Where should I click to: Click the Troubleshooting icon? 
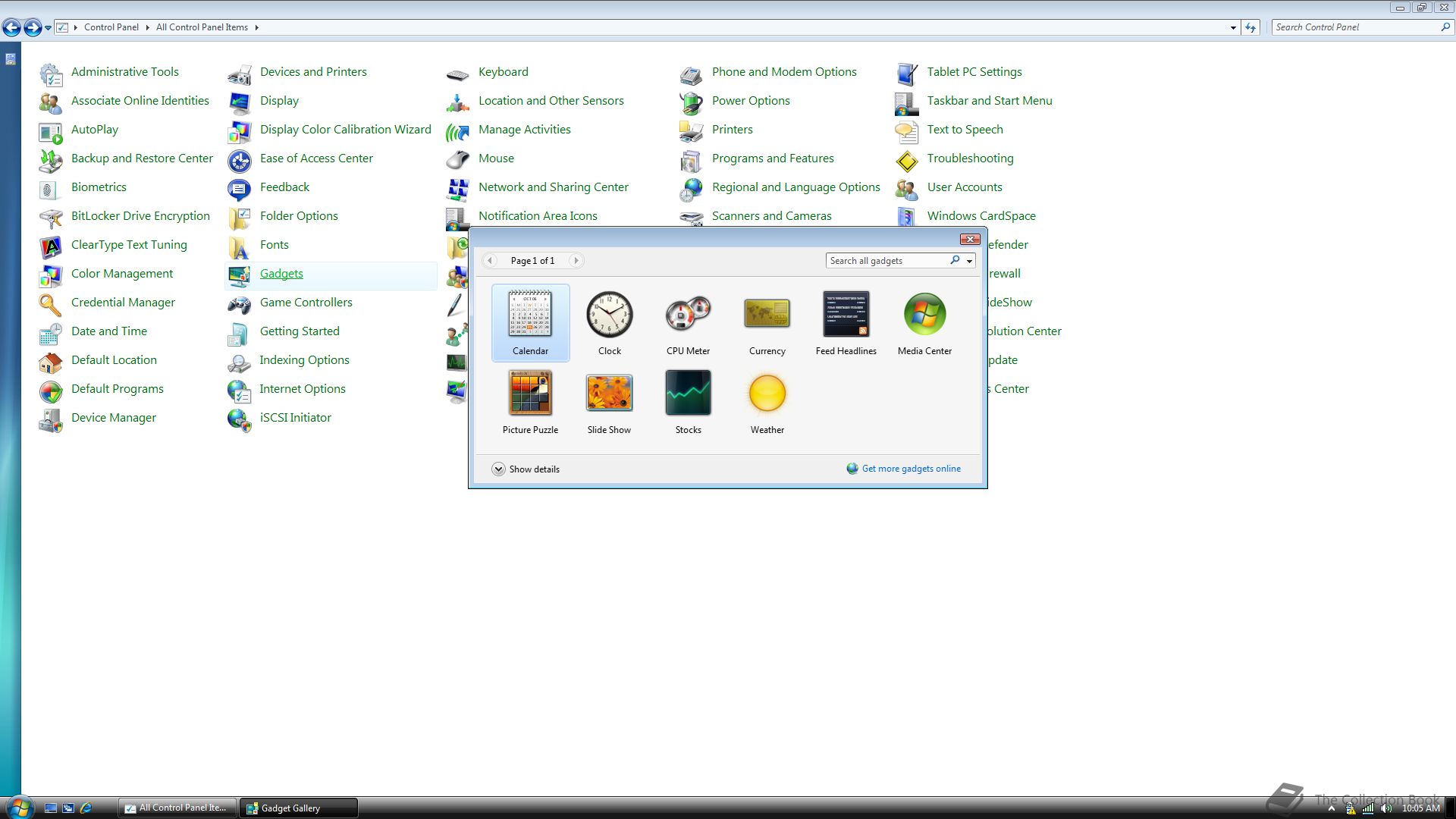(x=907, y=160)
